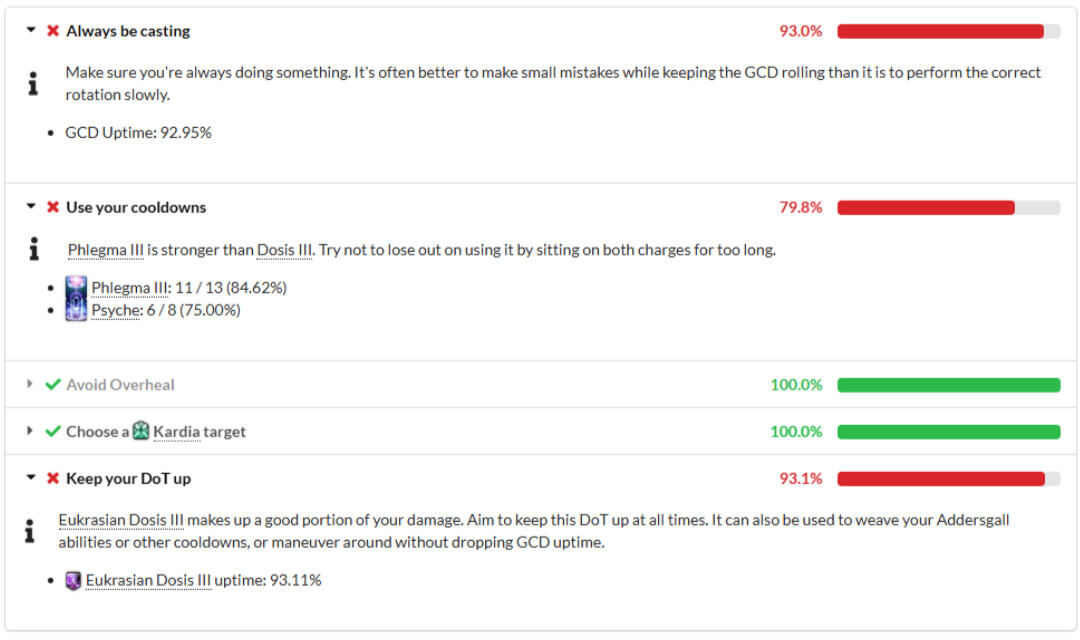Collapse the Keep your DoT up section
Viewport: 1080px width, 640px height.
30,478
